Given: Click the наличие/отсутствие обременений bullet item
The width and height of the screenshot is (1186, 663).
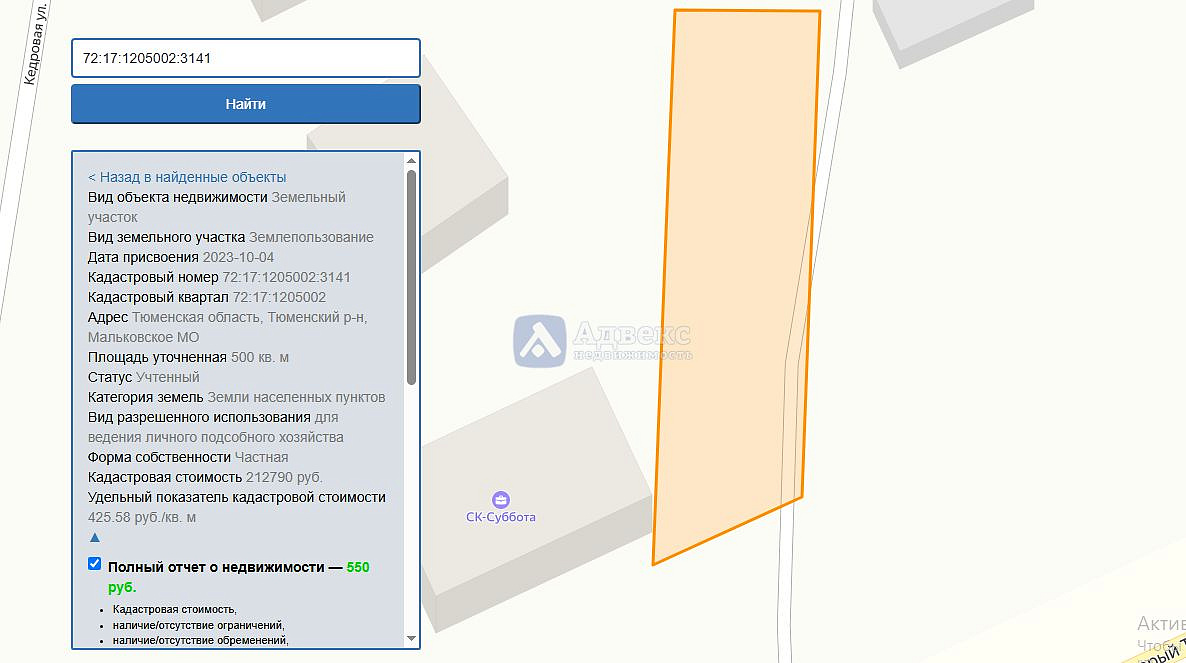Looking at the screenshot, I should (200, 640).
